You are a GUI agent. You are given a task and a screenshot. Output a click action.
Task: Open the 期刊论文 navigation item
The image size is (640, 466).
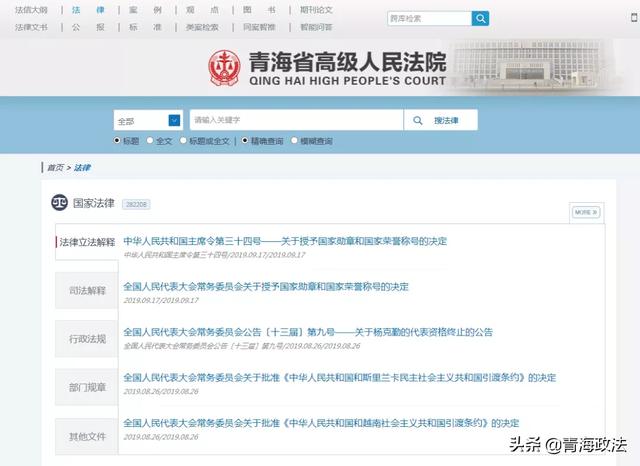tap(316, 10)
